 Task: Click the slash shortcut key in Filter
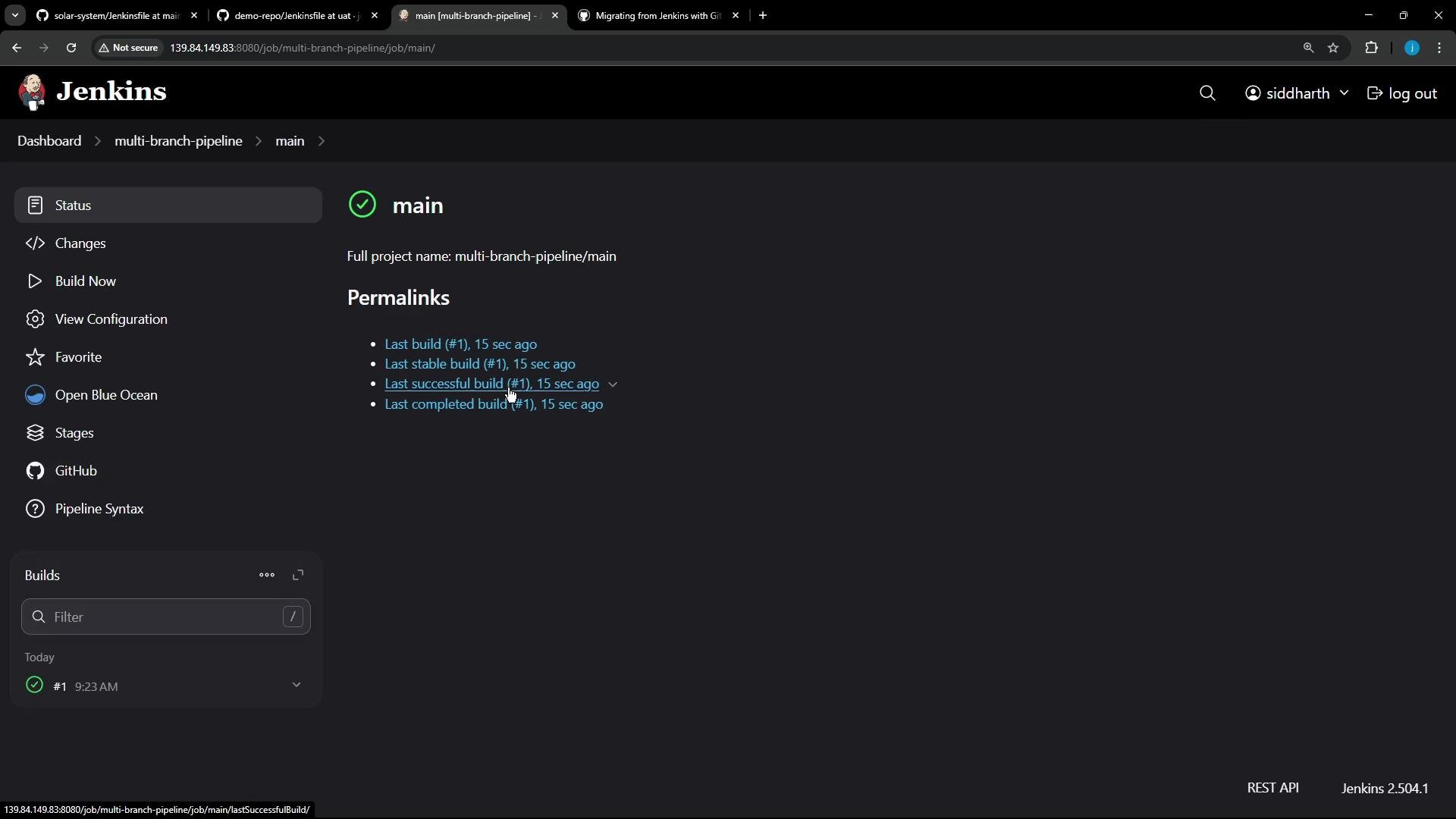pyautogui.click(x=293, y=617)
